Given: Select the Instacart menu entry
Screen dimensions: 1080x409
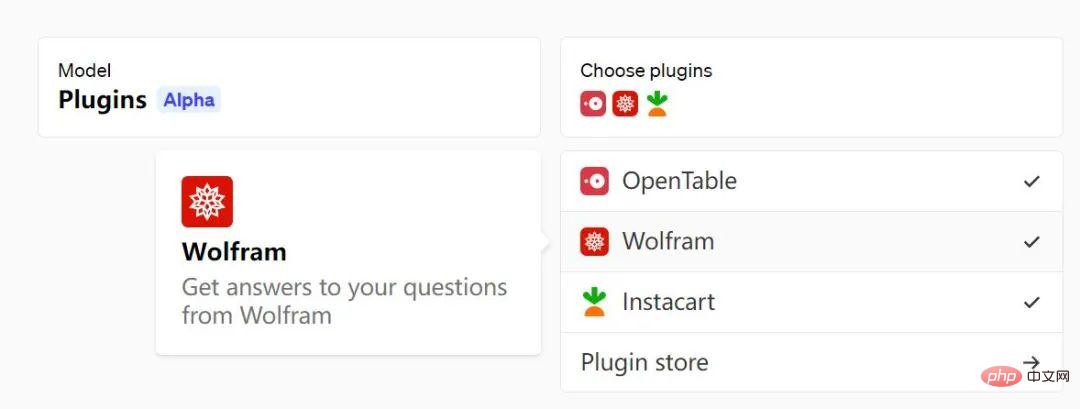Looking at the screenshot, I should tap(811, 302).
